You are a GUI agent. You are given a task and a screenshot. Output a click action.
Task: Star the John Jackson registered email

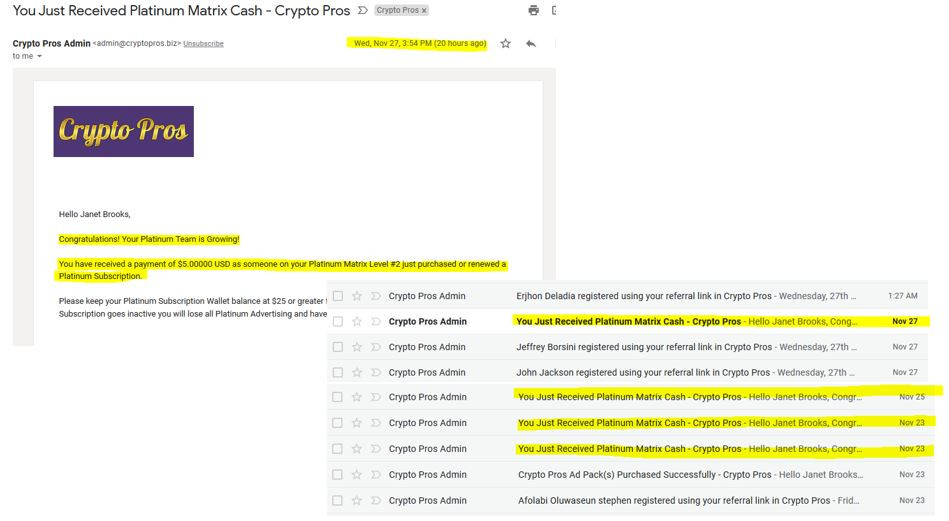[357, 372]
